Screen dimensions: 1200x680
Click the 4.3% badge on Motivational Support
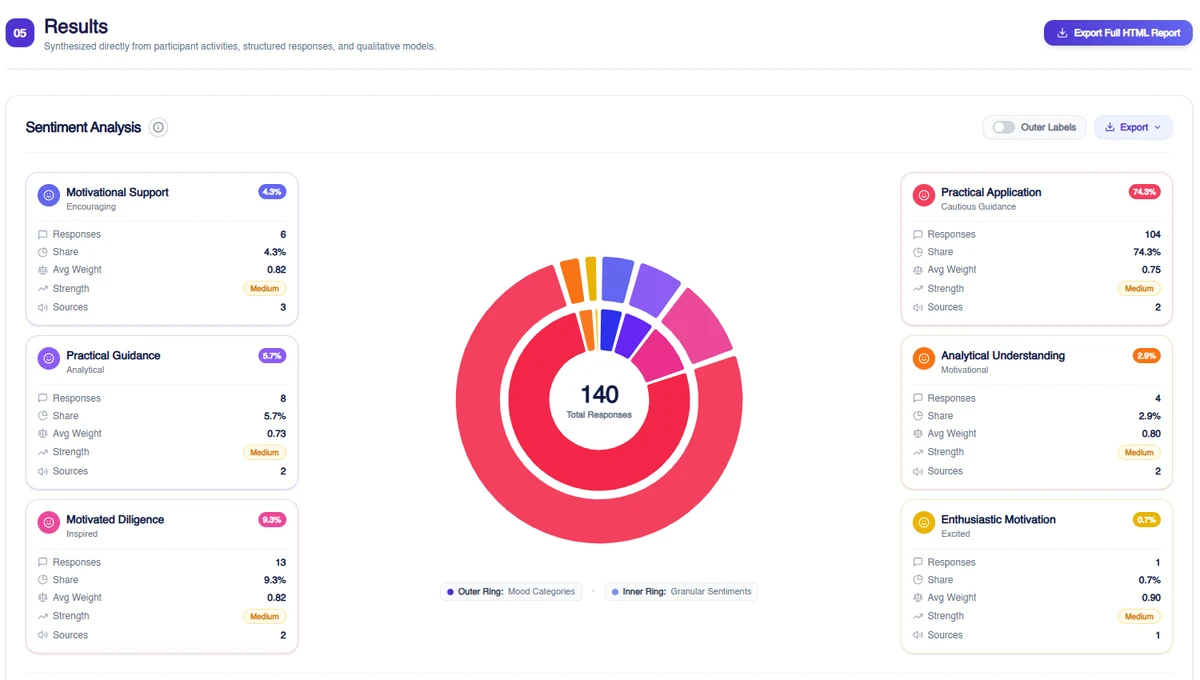272,191
